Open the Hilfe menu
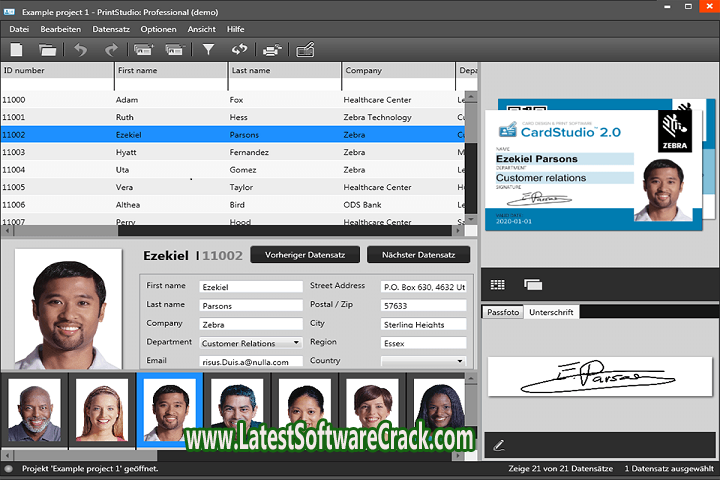The height and width of the screenshot is (480, 720). [x=235, y=29]
